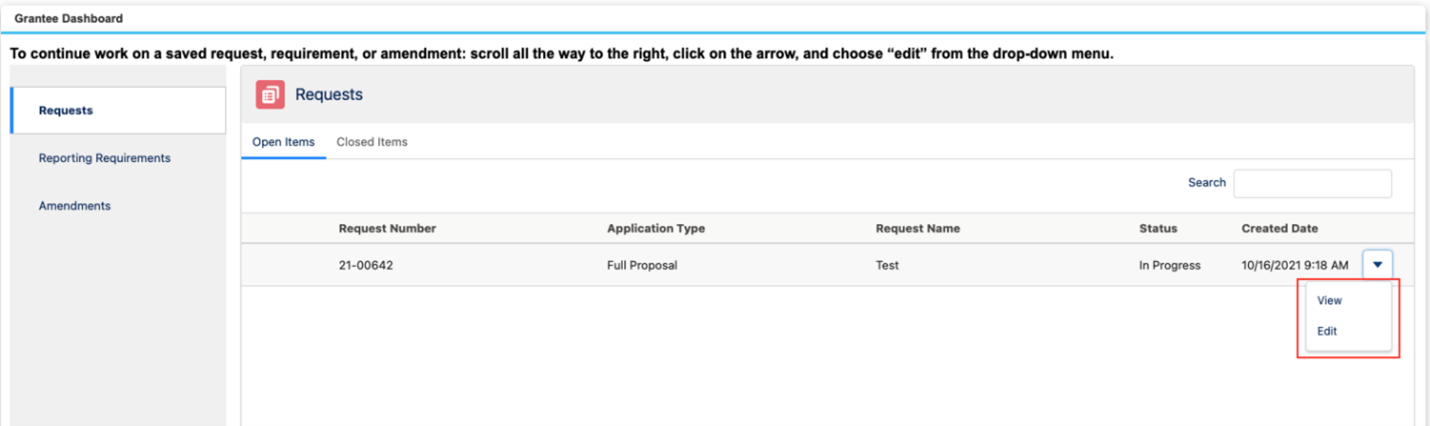This screenshot has height=426, width=1430.
Task: Click into the Search input field
Action: pos(1312,183)
